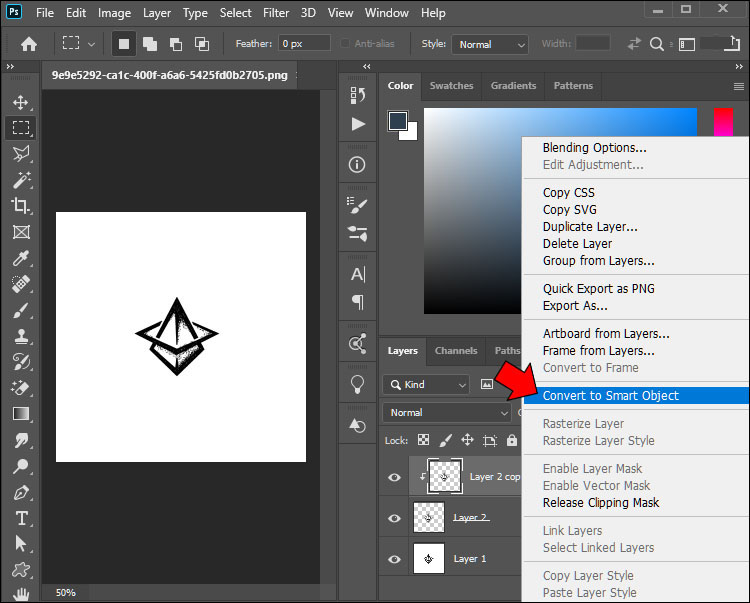The width and height of the screenshot is (750, 603).
Task: Select the Eraser tool
Action: [21, 388]
